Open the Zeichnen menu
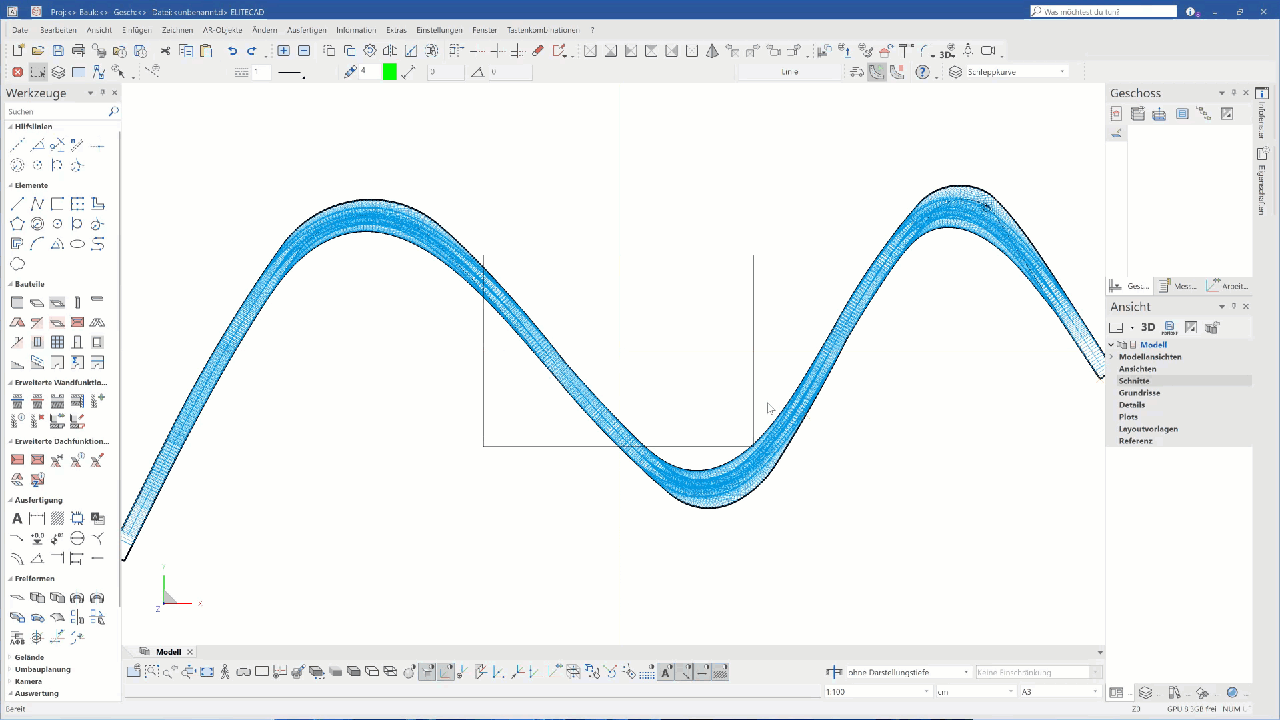The width and height of the screenshot is (1280, 720). click(177, 30)
